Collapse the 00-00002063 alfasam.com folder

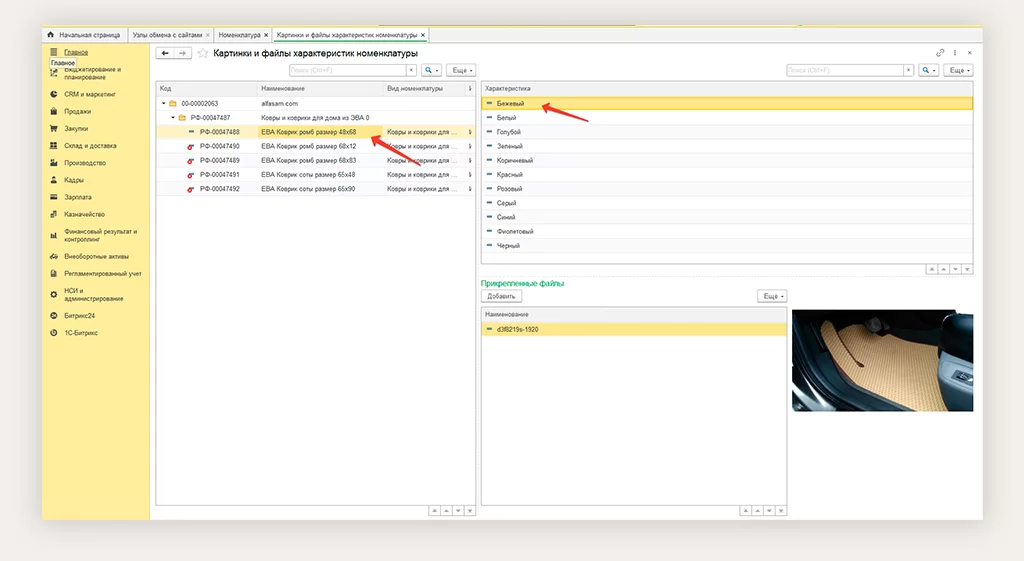pos(163,103)
